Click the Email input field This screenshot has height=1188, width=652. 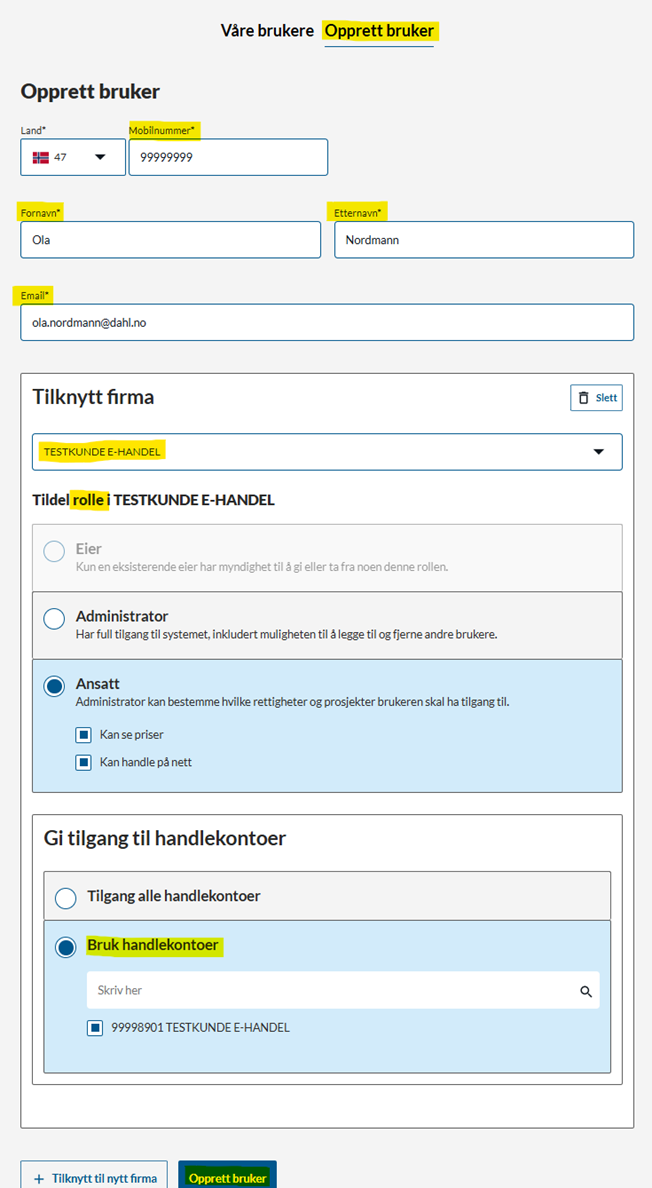point(327,322)
